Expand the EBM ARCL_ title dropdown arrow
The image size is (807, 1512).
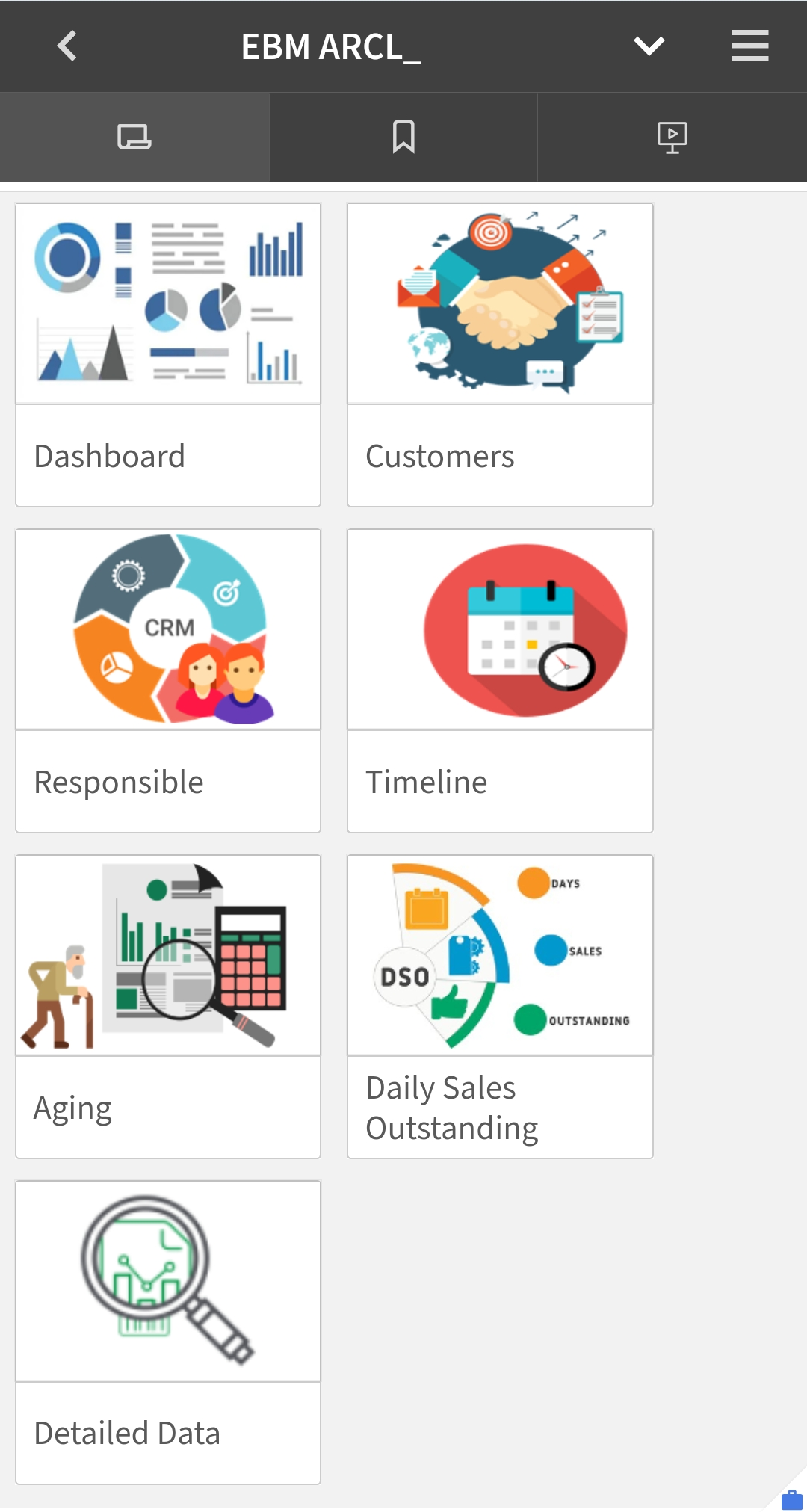[649, 46]
